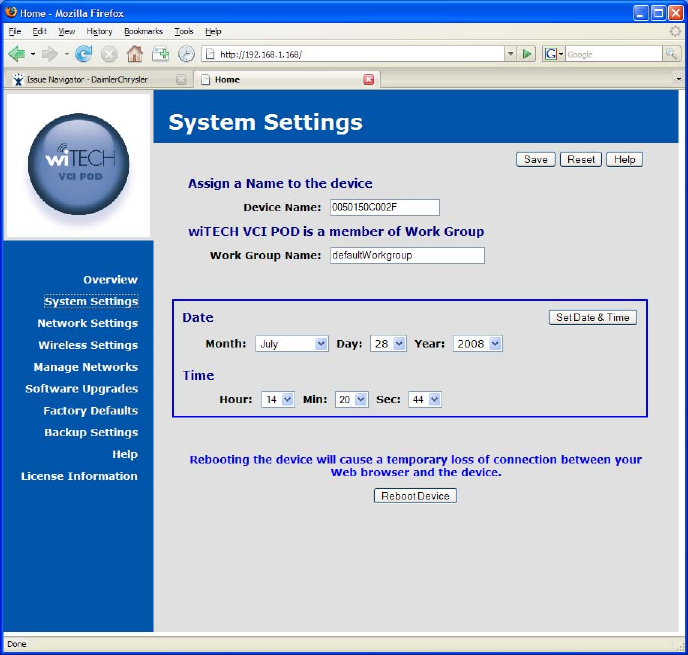Click the loading throbber icon

(675, 31)
